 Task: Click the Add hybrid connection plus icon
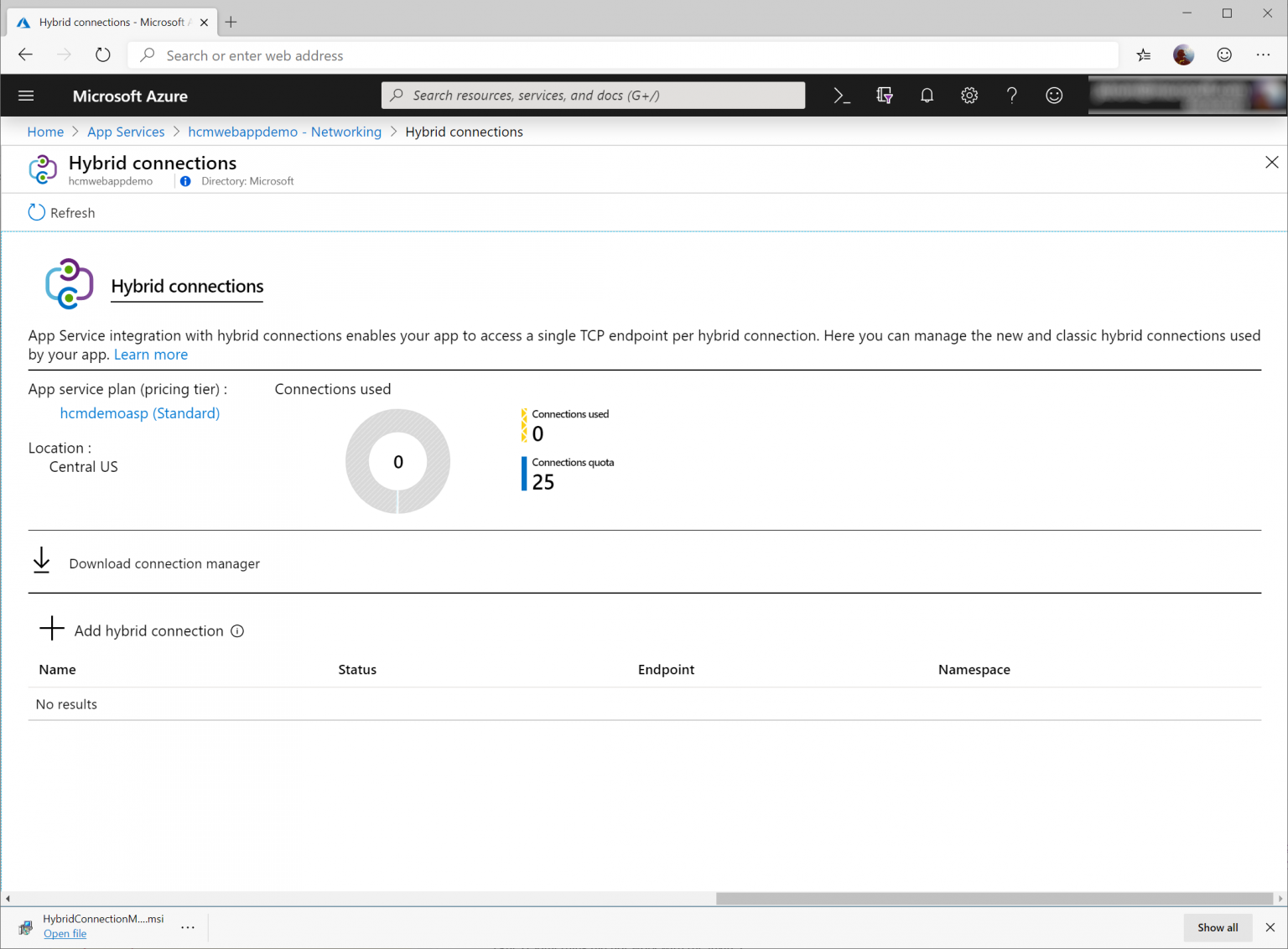coord(51,629)
